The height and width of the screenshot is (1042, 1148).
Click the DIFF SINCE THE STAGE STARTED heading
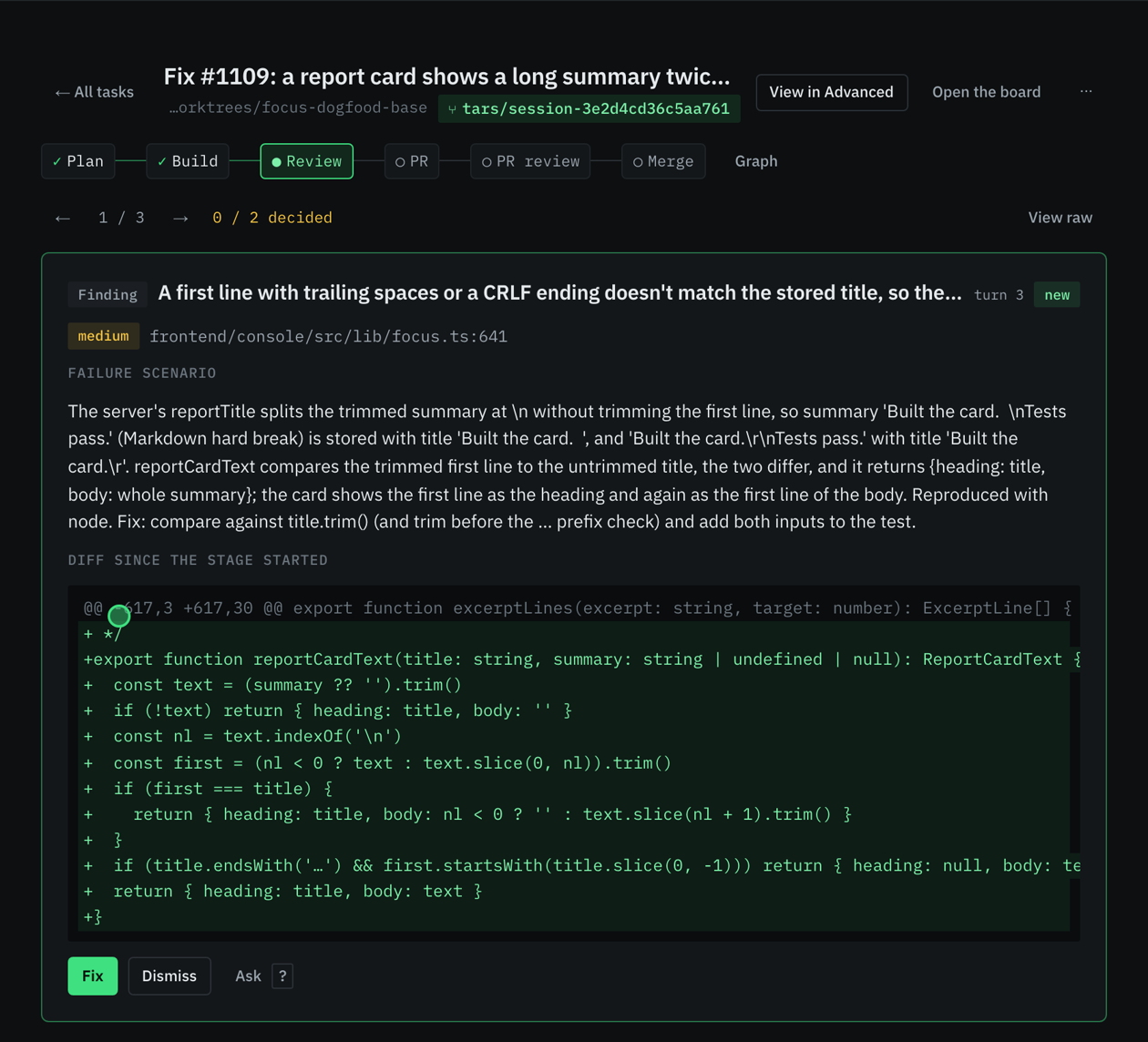pos(198,559)
